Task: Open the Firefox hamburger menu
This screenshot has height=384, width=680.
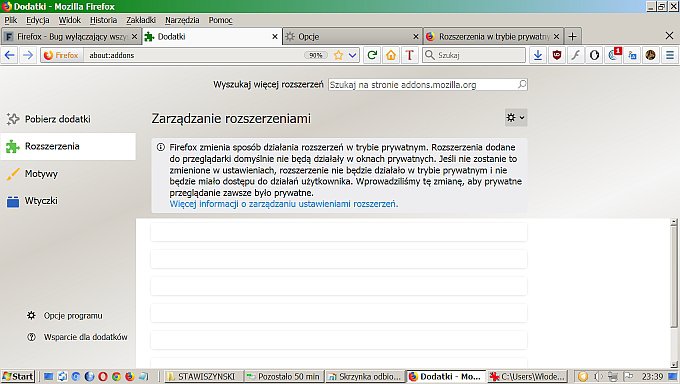Action: pos(670,55)
